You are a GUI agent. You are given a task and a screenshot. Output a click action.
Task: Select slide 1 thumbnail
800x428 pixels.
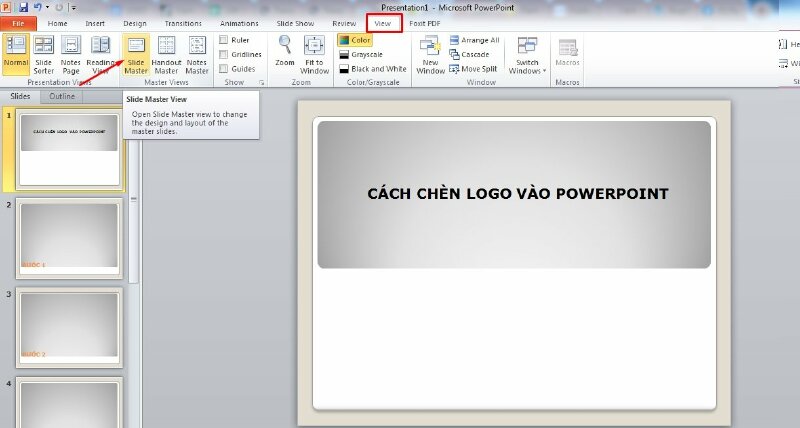click(x=69, y=149)
